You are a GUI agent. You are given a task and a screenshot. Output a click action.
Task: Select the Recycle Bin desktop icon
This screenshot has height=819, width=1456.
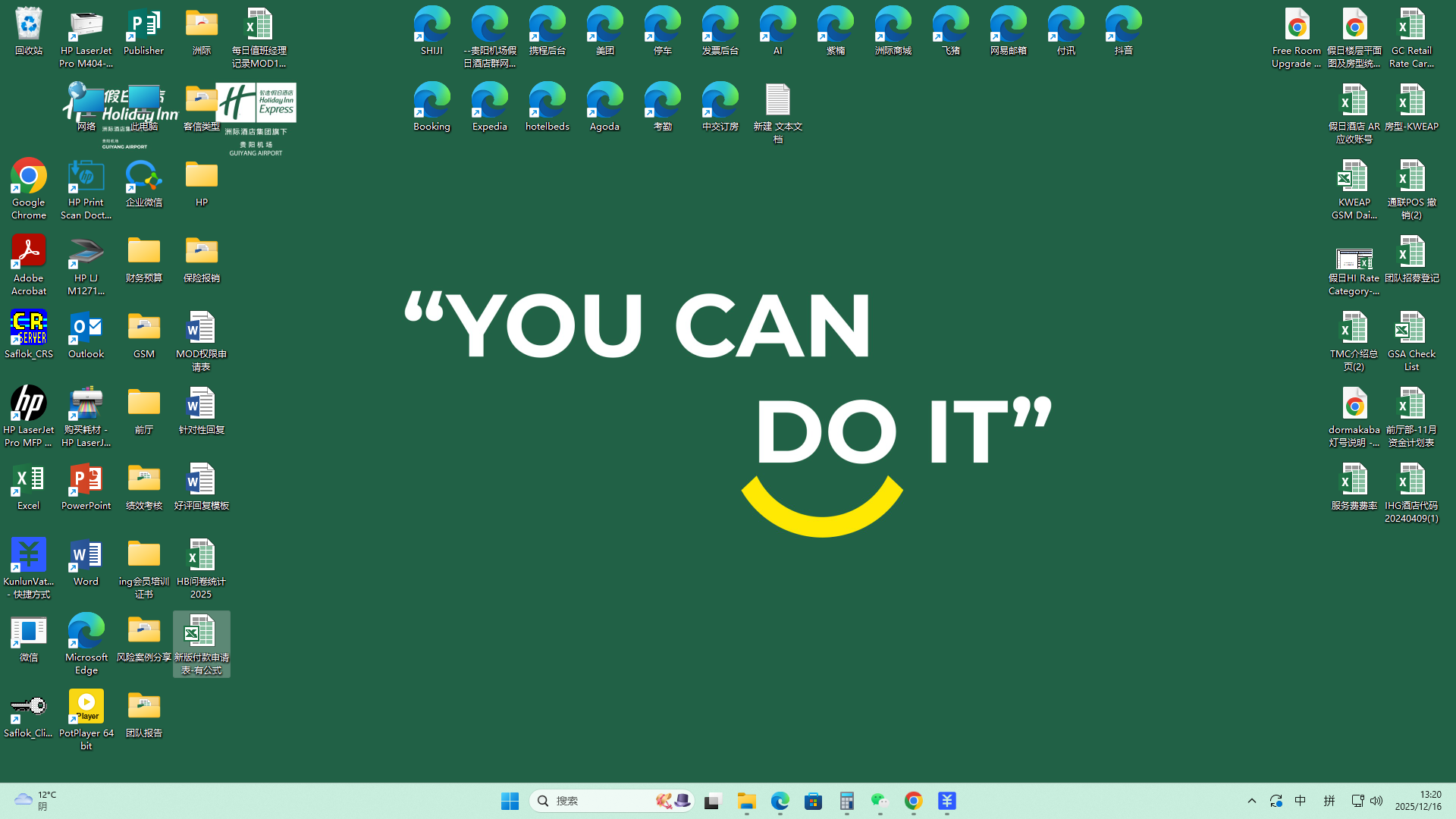28,30
